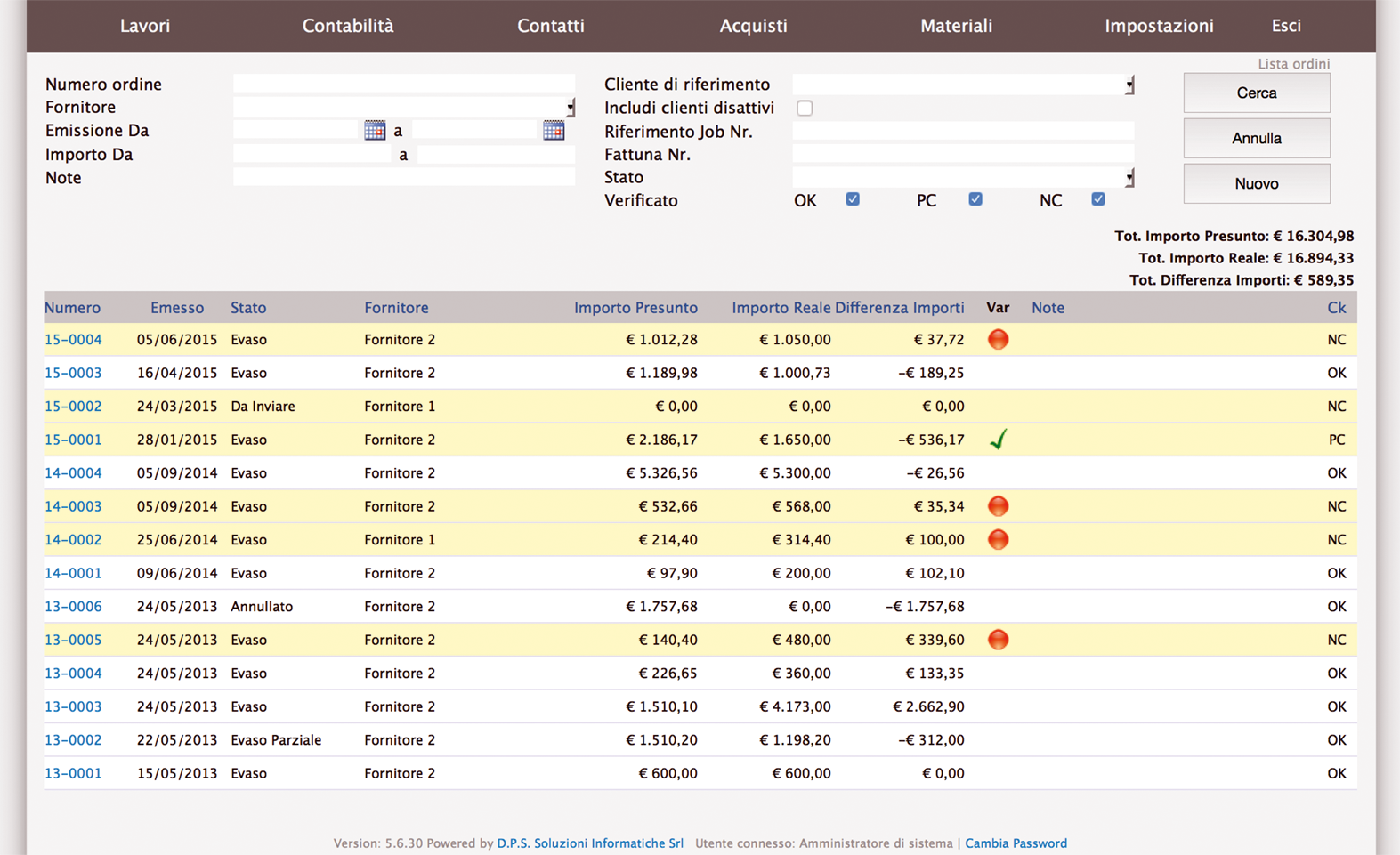Open the Contabilità menu
The image size is (1400, 855).
pyautogui.click(x=347, y=26)
